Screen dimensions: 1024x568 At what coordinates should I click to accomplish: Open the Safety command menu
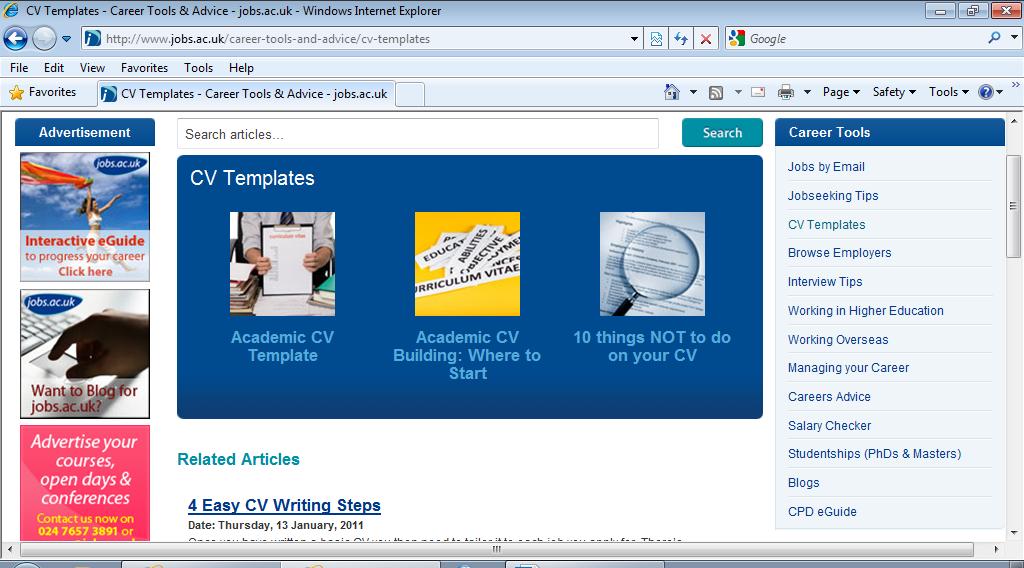point(894,92)
